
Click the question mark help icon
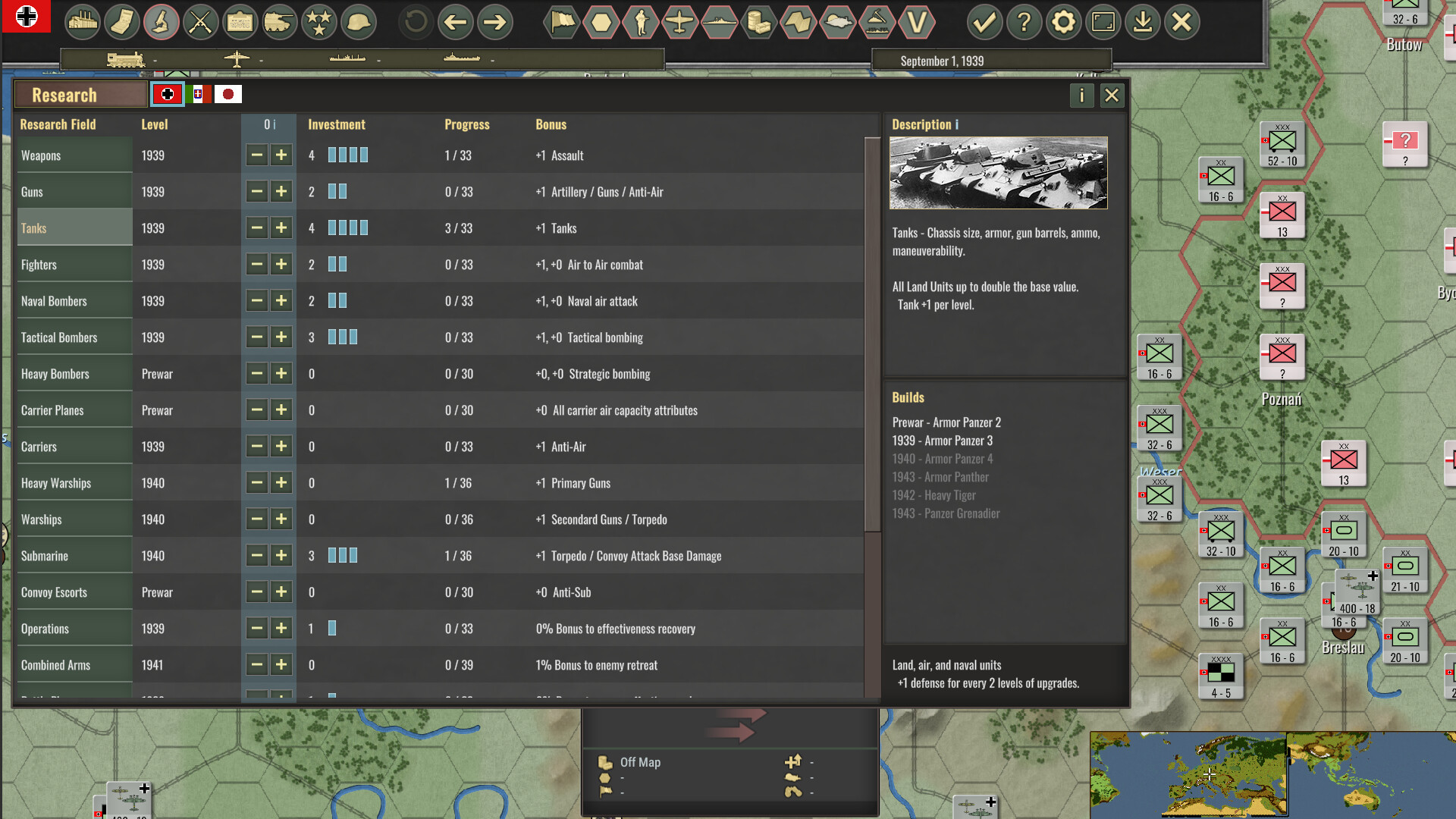(1025, 22)
